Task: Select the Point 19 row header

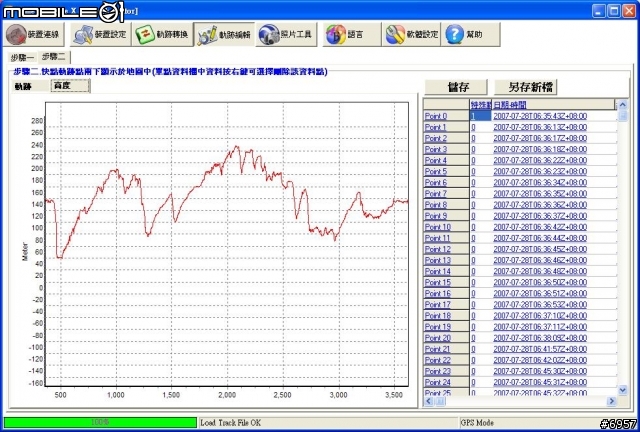Action: (446, 327)
